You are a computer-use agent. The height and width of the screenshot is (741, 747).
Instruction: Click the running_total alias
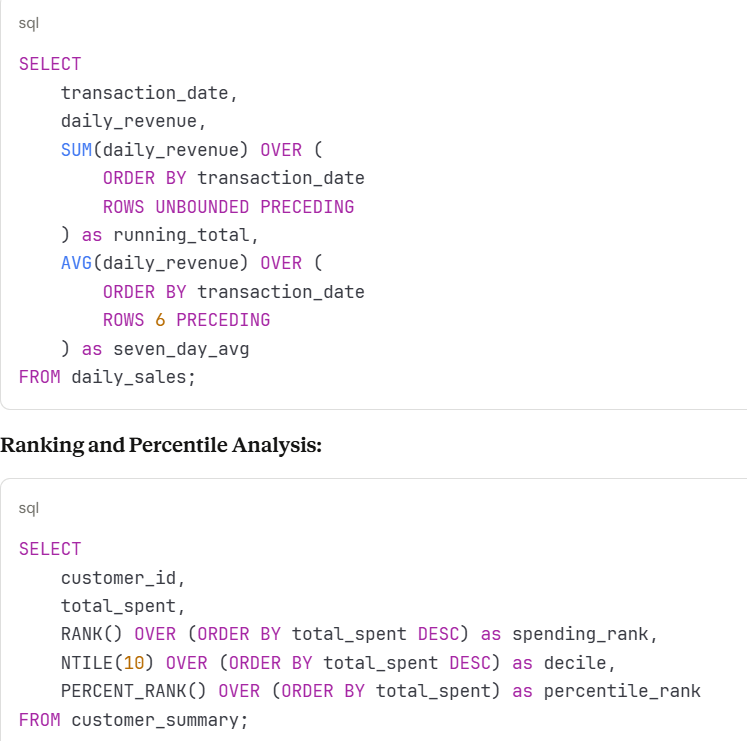pos(186,235)
